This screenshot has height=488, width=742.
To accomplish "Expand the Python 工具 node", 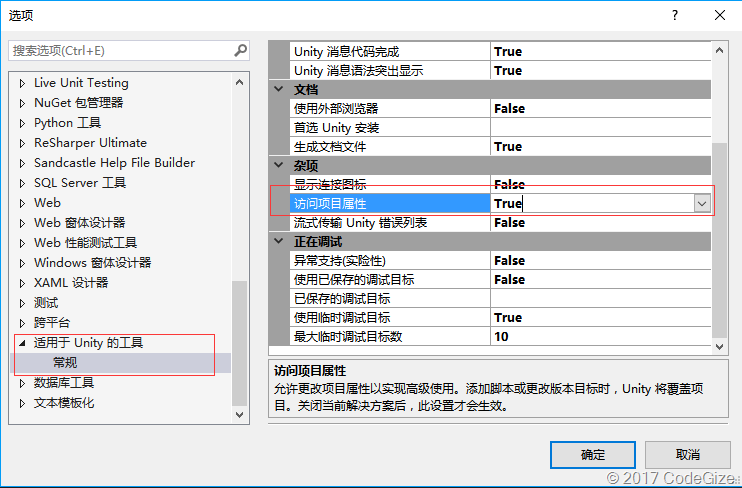I will click(22, 123).
